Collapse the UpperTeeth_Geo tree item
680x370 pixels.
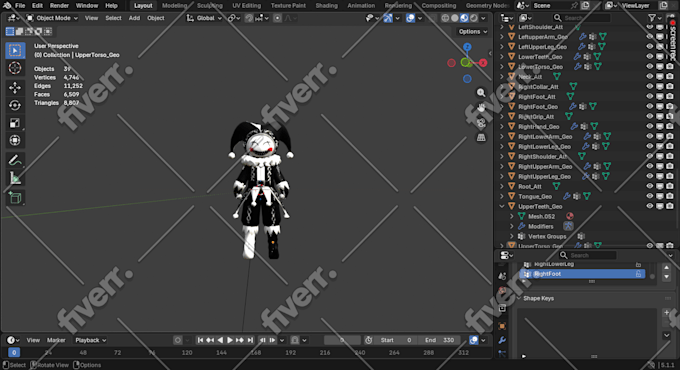pos(502,206)
